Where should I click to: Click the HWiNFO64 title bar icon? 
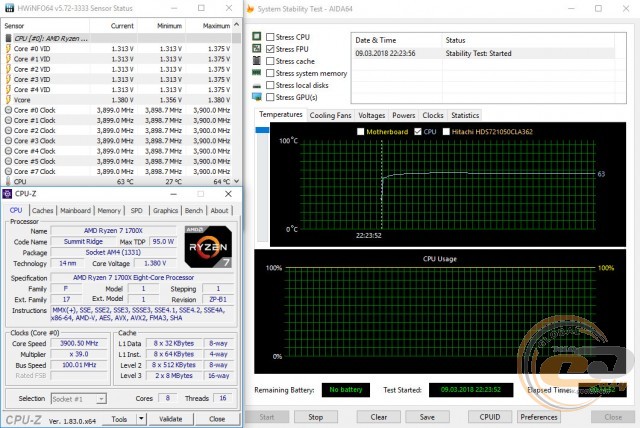pyautogui.click(x=9, y=8)
